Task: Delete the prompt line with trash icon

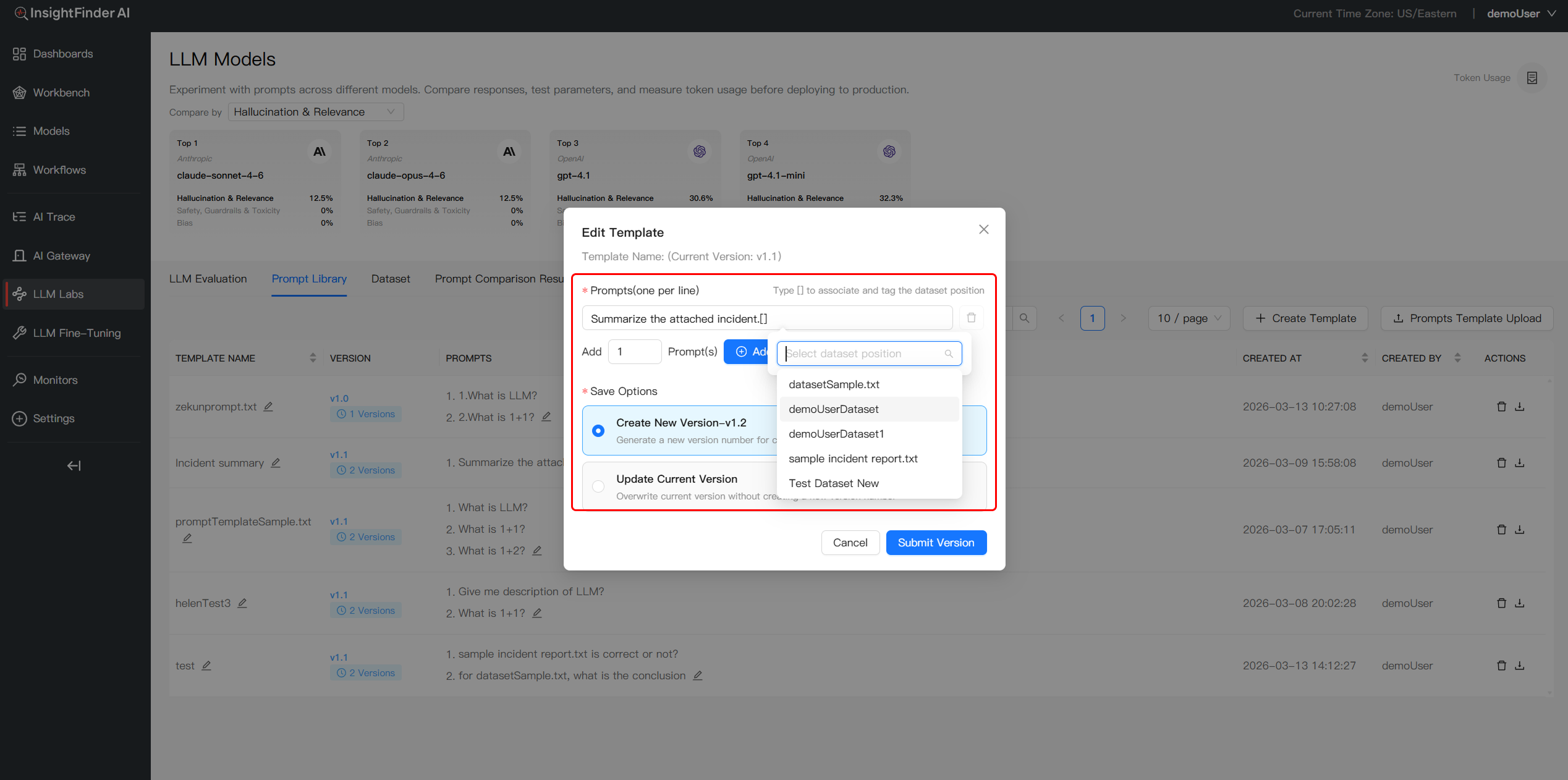Action: [x=971, y=318]
